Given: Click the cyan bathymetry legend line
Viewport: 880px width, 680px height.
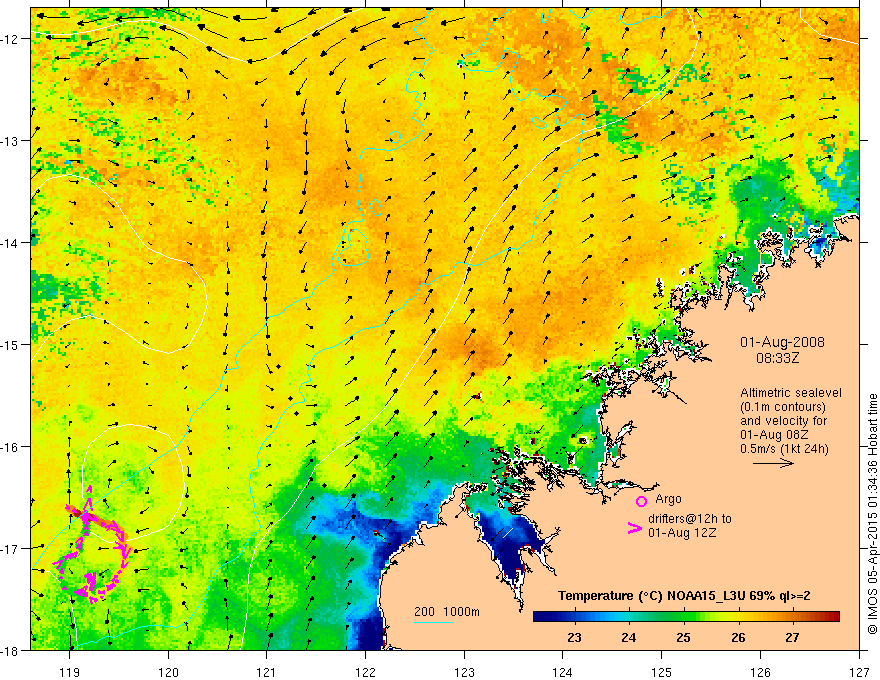Looking at the screenshot, I should coord(434,622).
